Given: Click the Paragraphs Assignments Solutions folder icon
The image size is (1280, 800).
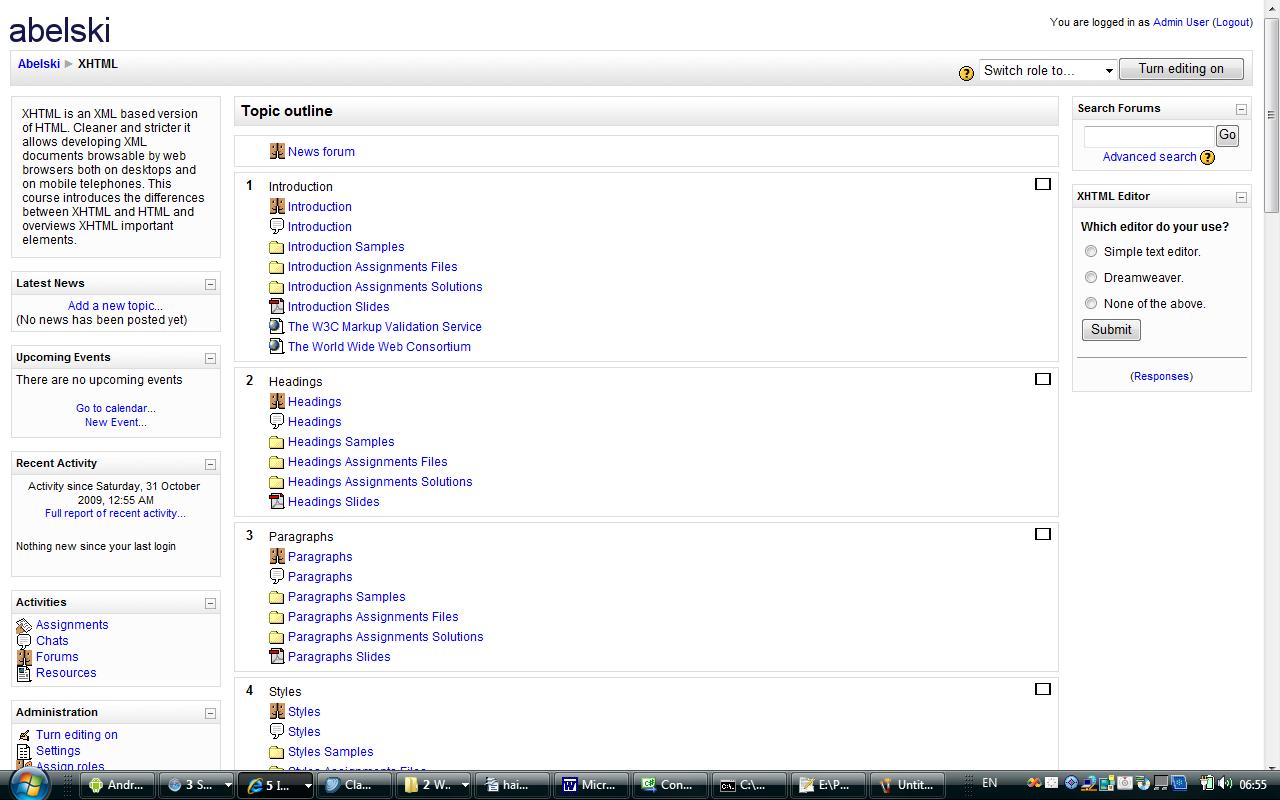Looking at the screenshot, I should point(277,637).
